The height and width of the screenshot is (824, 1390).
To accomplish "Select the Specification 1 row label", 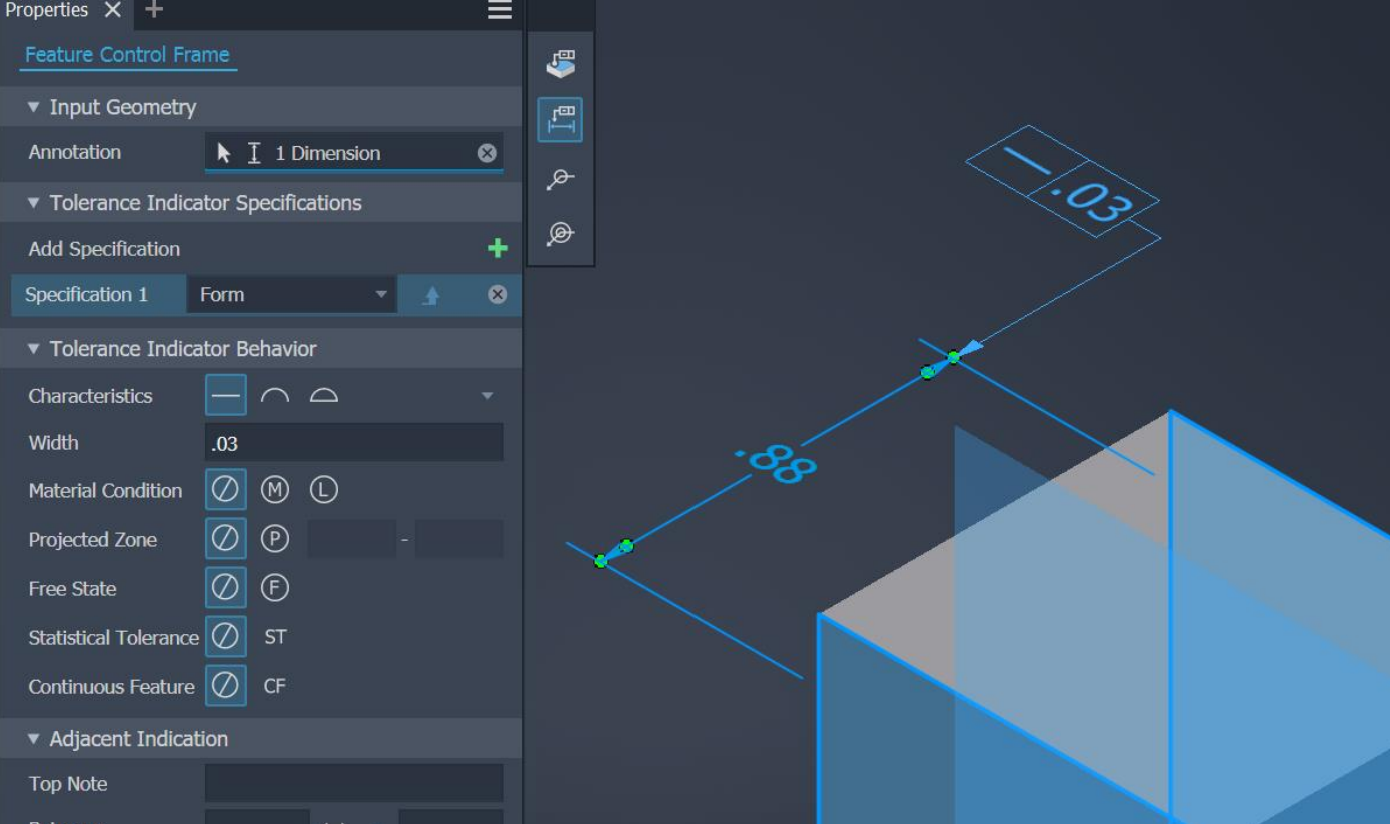I will click(x=86, y=295).
